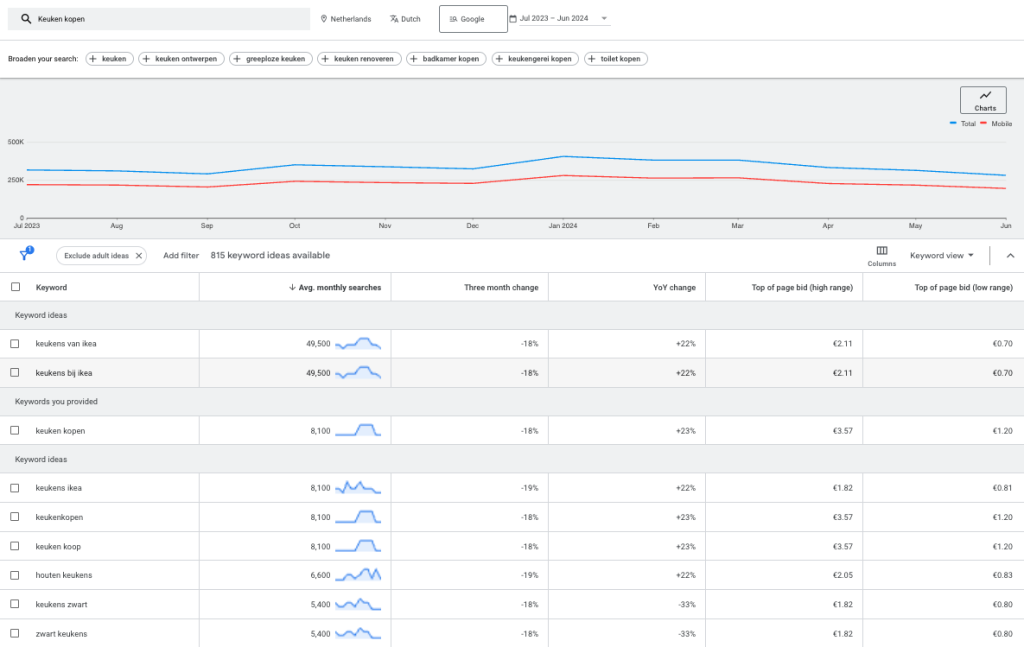Image resolution: width=1024 pixels, height=647 pixels.
Task: Click the 'houten keukens' trend sparkline
Action: click(x=358, y=575)
